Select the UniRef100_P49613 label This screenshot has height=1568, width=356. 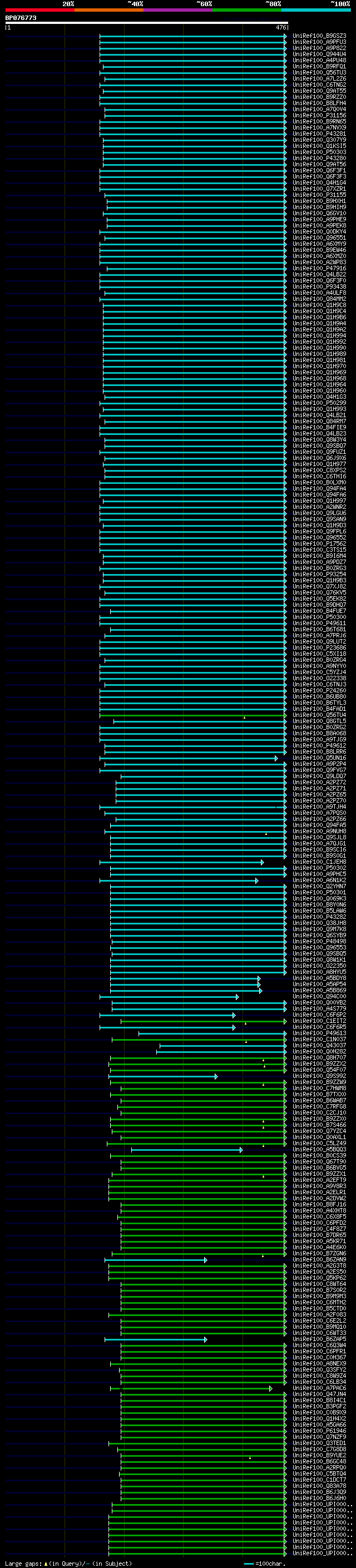click(x=319, y=1033)
